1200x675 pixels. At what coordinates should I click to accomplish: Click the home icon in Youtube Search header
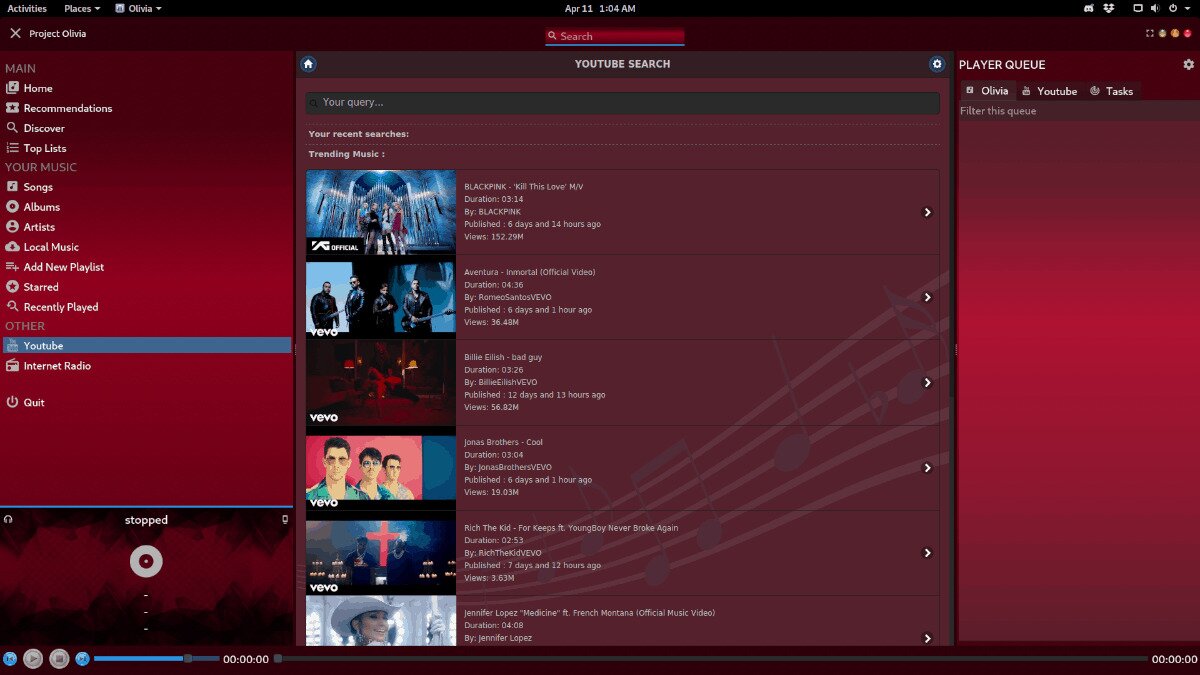click(308, 64)
